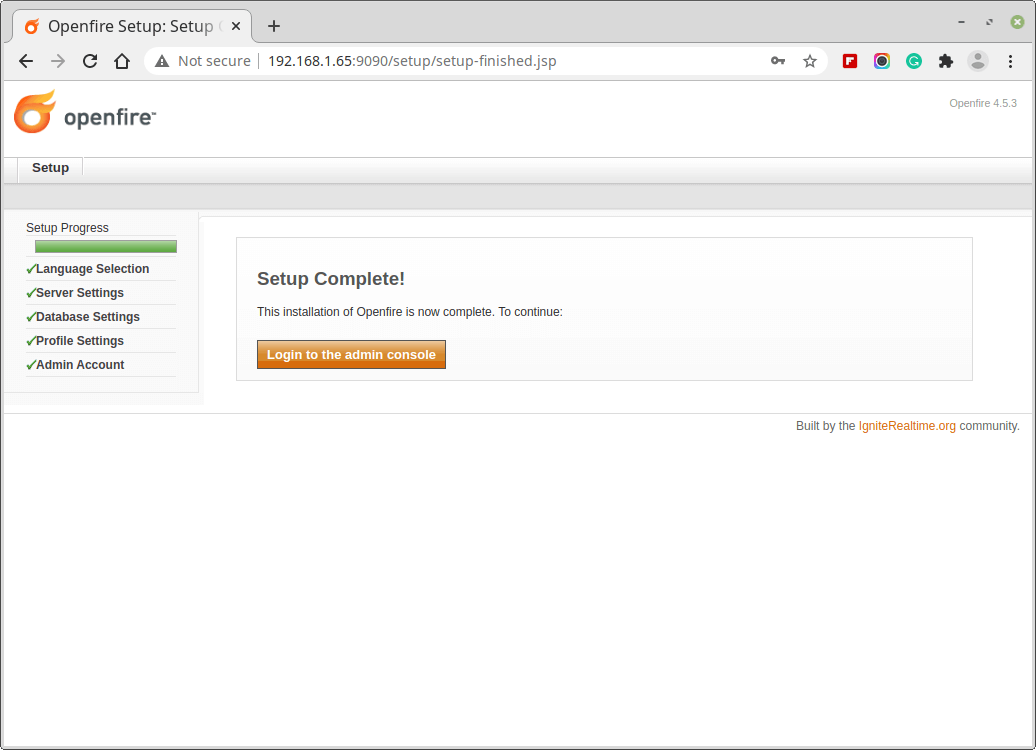Bookmark this page with the star
Viewport: 1036px width, 750px height.
pyautogui.click(x=809, y=61)
